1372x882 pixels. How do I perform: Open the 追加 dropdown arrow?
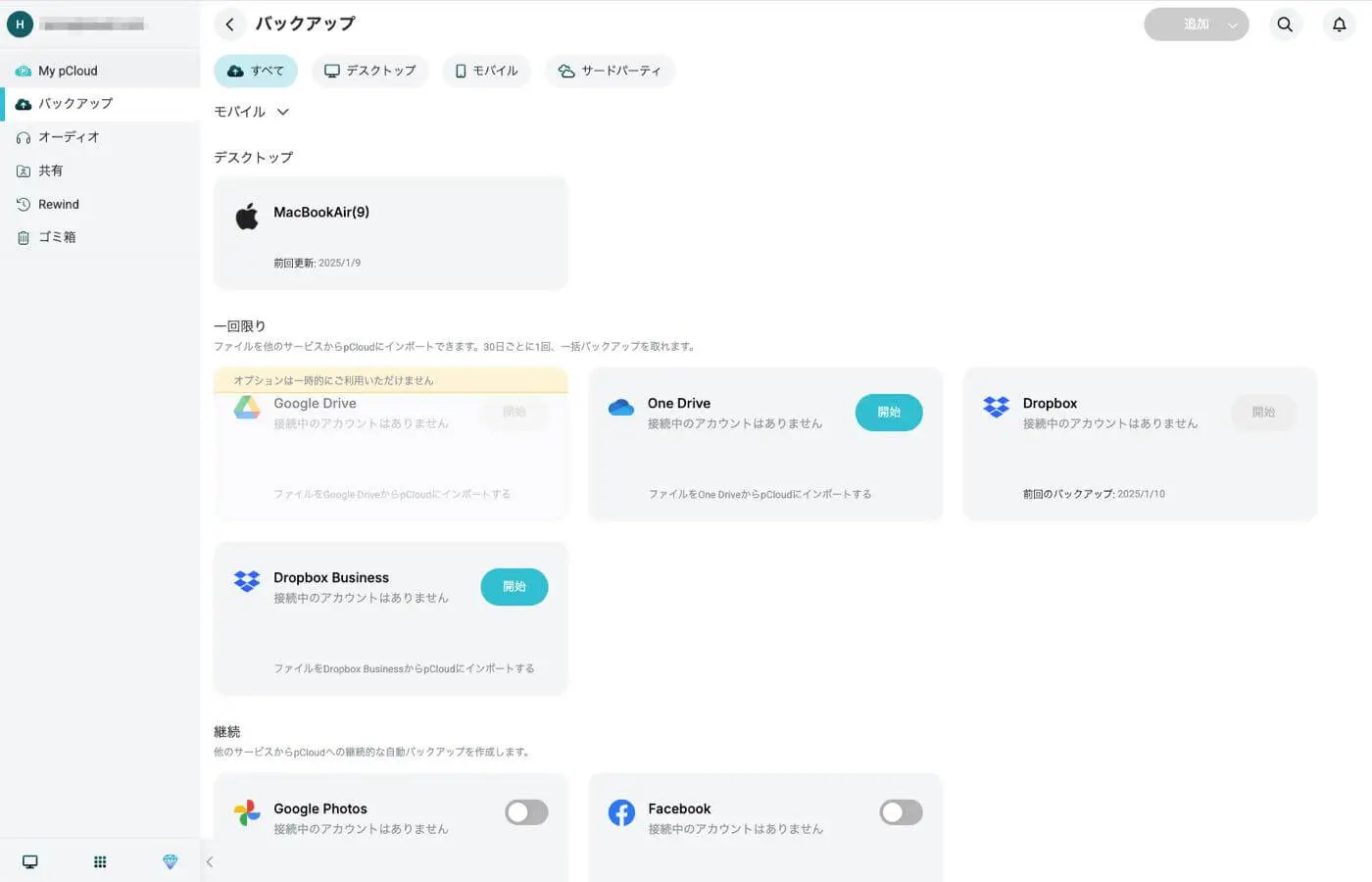[x=1233, y=24]
